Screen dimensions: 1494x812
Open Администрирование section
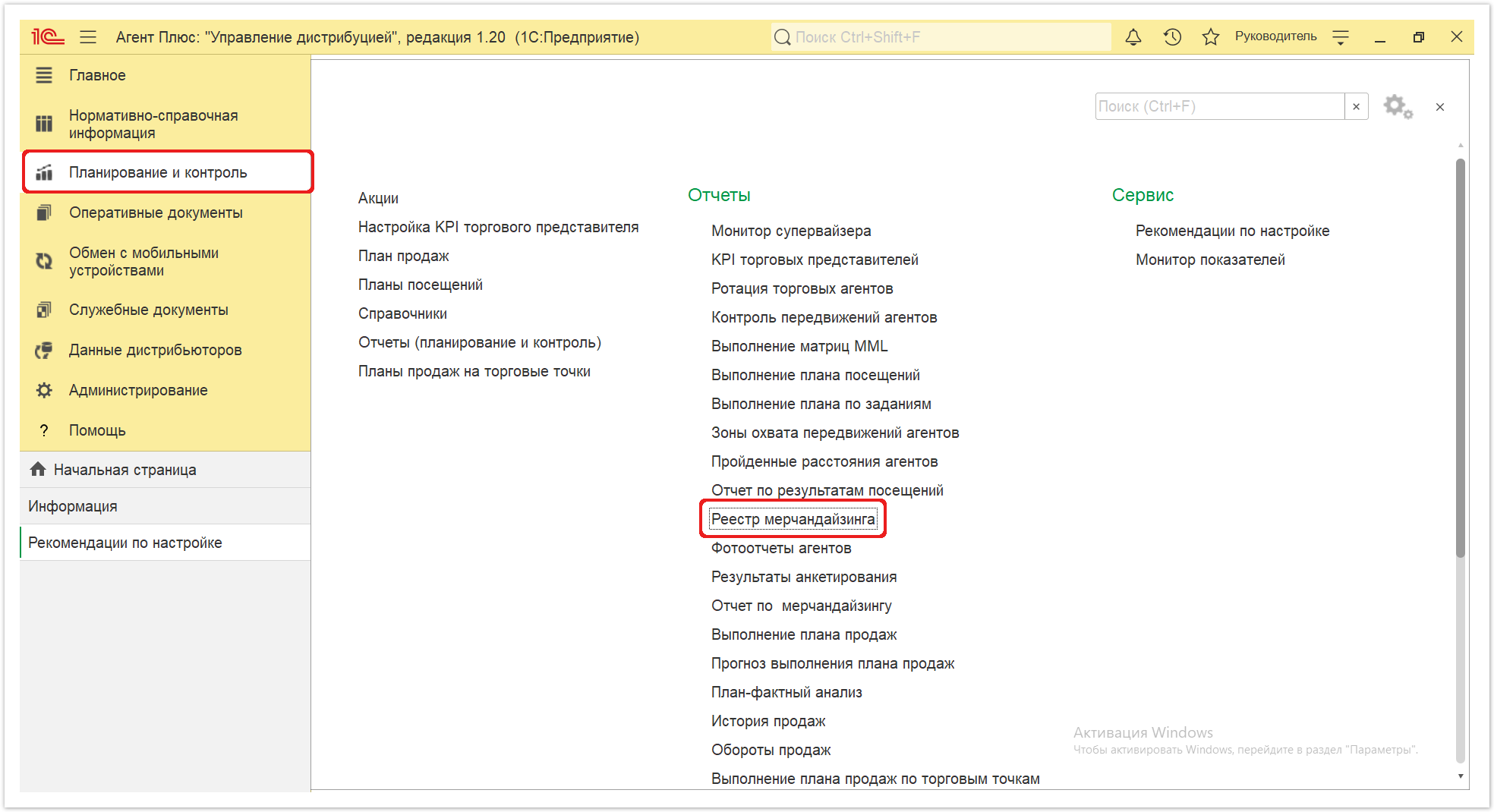(138, 390)
